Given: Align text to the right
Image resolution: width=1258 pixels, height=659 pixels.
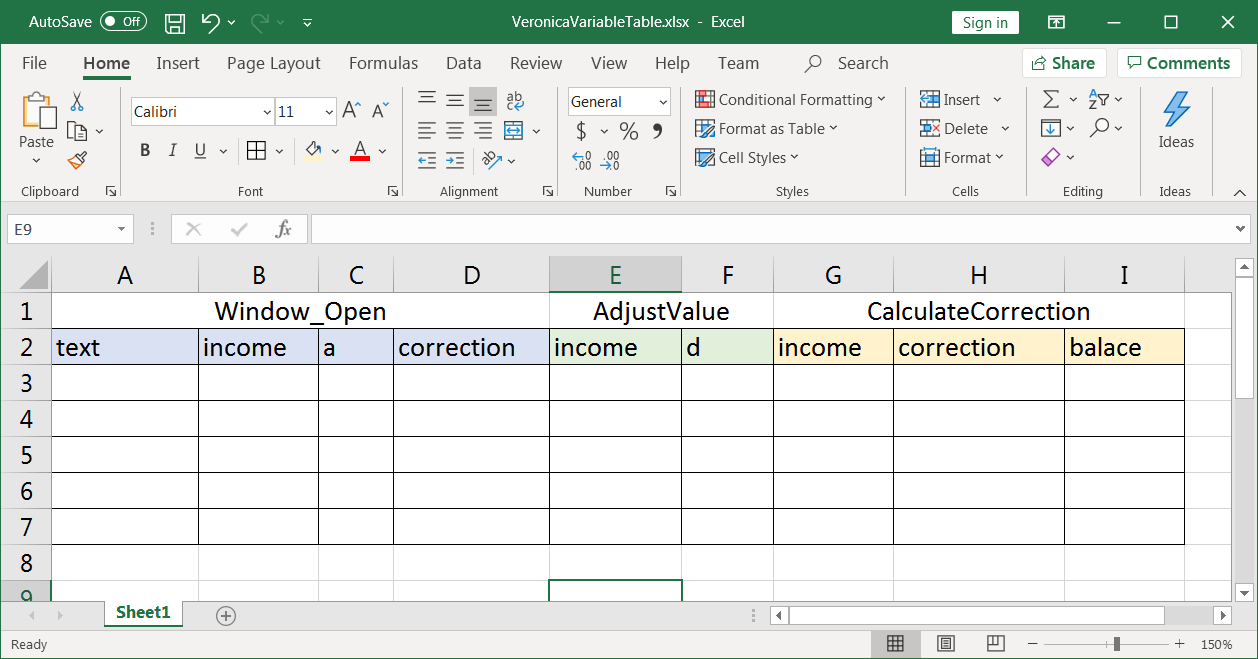Looking at the screenshot, I should 483,130.
